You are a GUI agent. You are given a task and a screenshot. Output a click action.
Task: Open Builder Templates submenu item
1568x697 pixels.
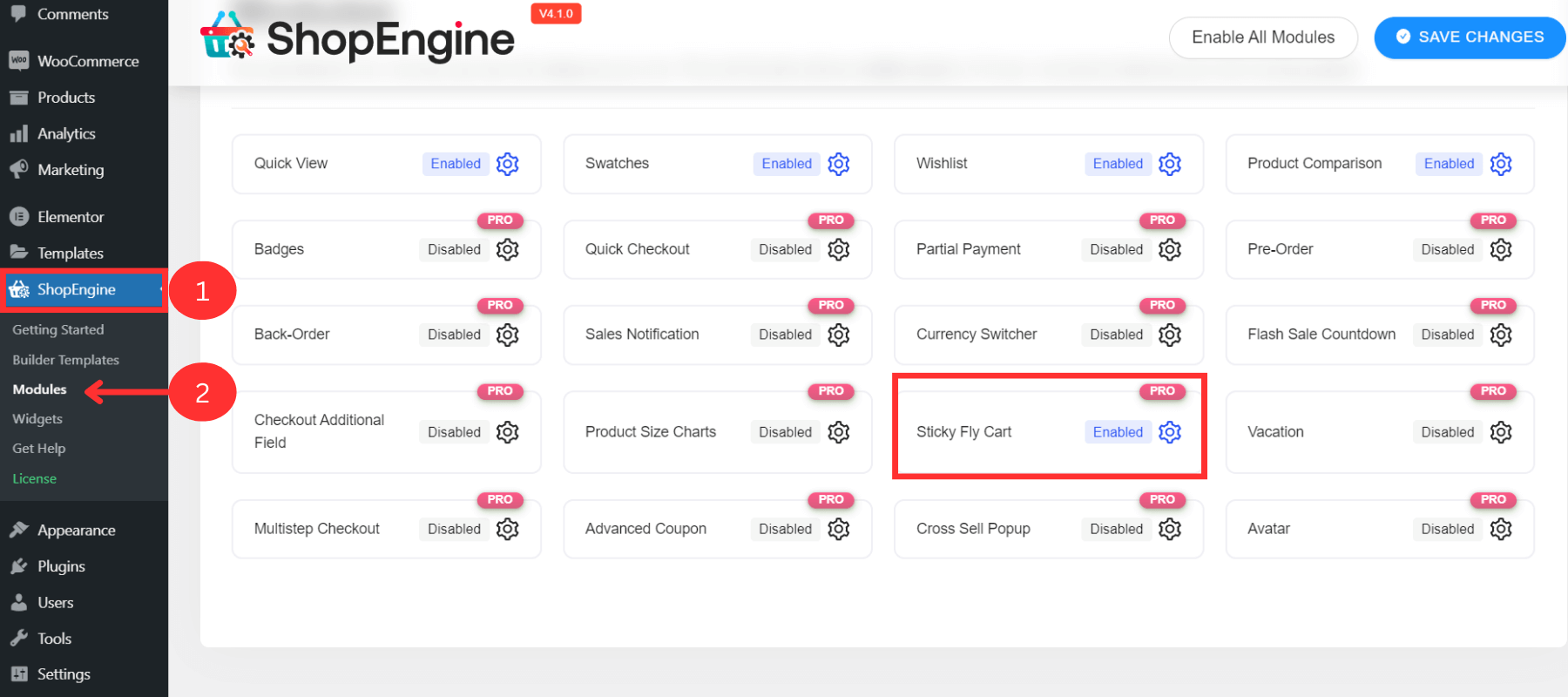[65, 360]
